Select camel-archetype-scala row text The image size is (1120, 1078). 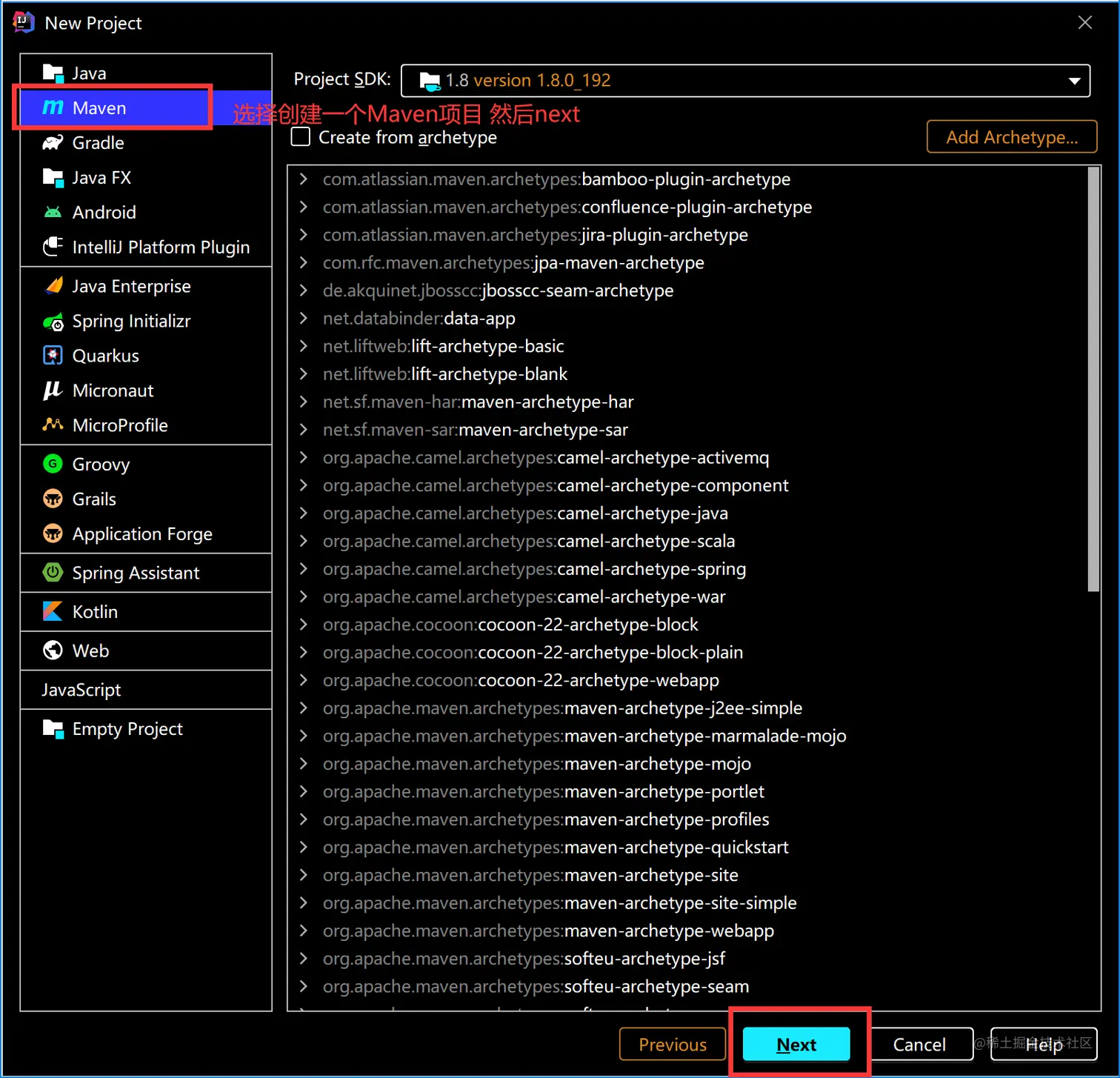tap(529, 542)
